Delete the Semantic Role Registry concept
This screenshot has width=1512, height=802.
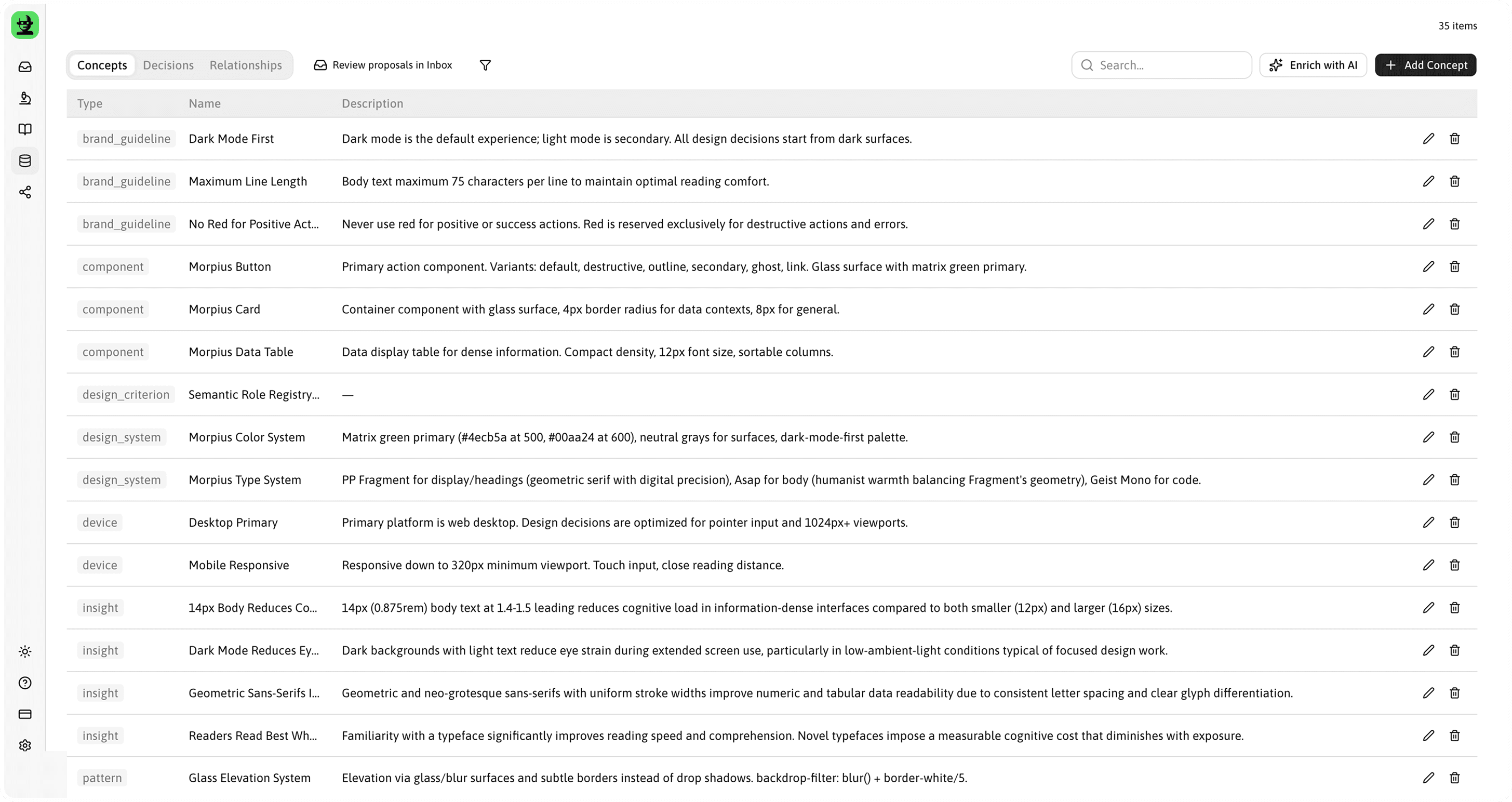point(1454,395)
